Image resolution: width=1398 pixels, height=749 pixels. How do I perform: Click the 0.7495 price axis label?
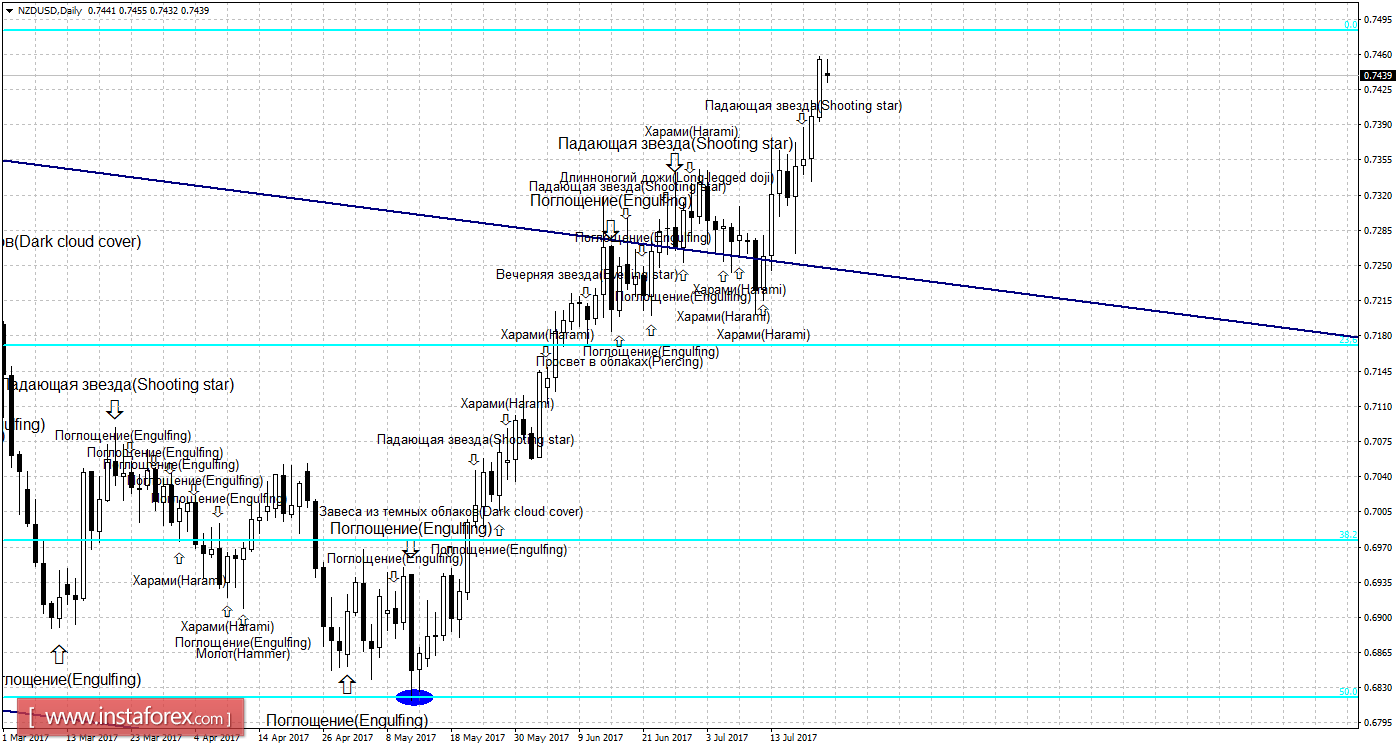coord(1377,19)
